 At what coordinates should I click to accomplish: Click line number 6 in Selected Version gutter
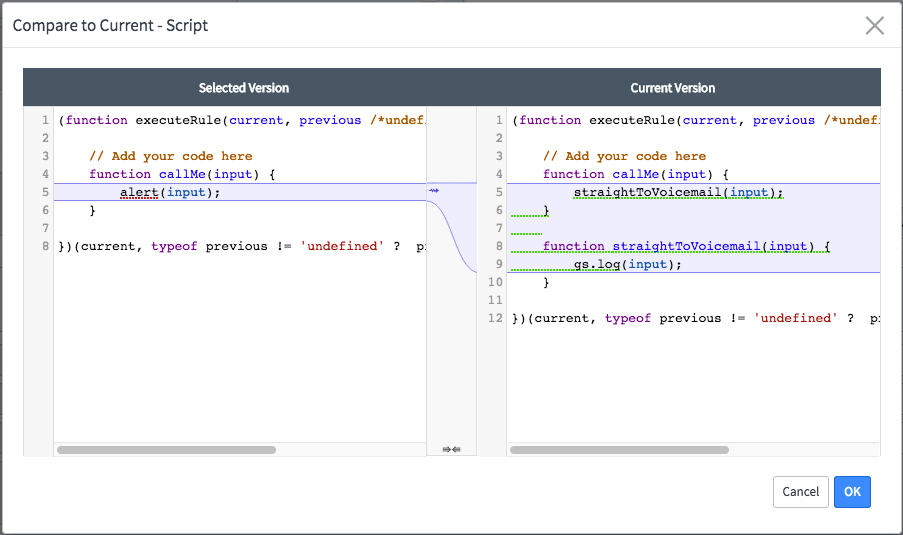pos(45,210)
